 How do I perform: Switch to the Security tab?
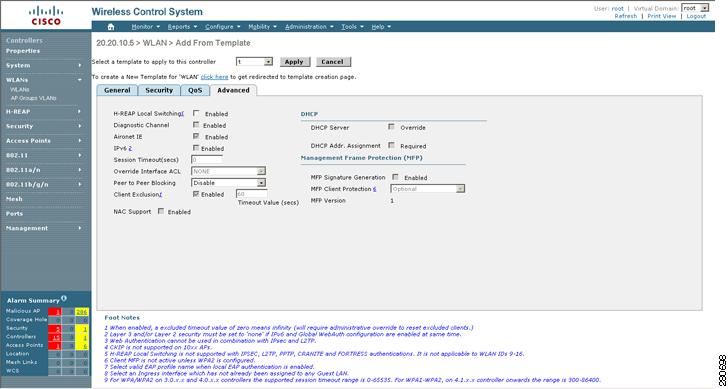click(x=159, y=90)
